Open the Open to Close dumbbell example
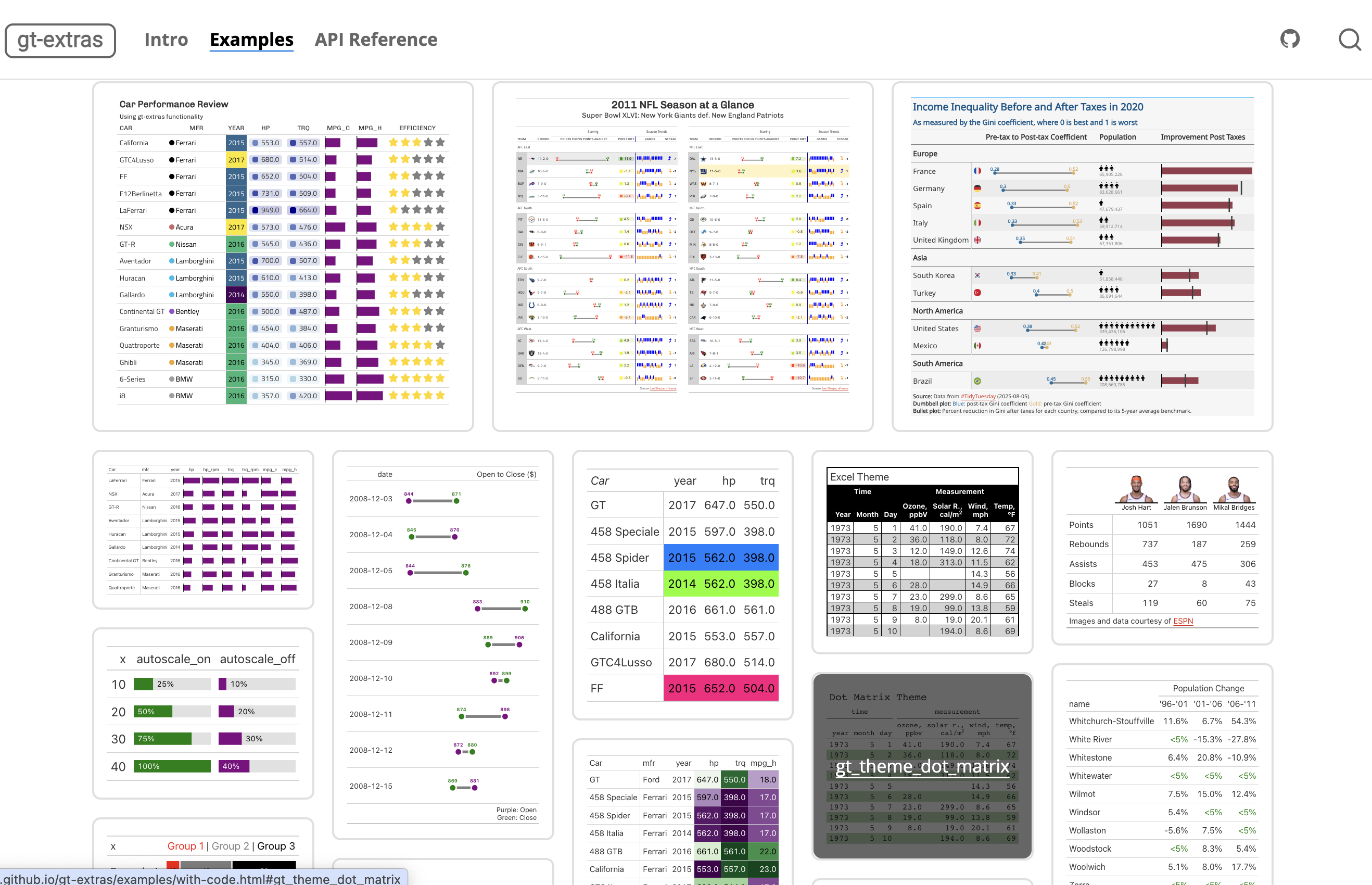The image size is (1372, 885). click(442, 643)
